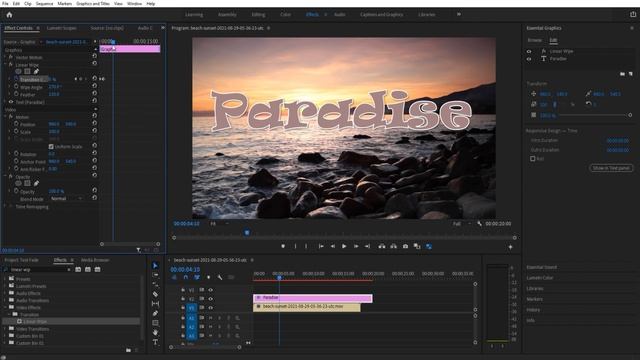This screenshot has width=640, height=360.
Task: Click the Home icon
Action: (x=9, y=15)
